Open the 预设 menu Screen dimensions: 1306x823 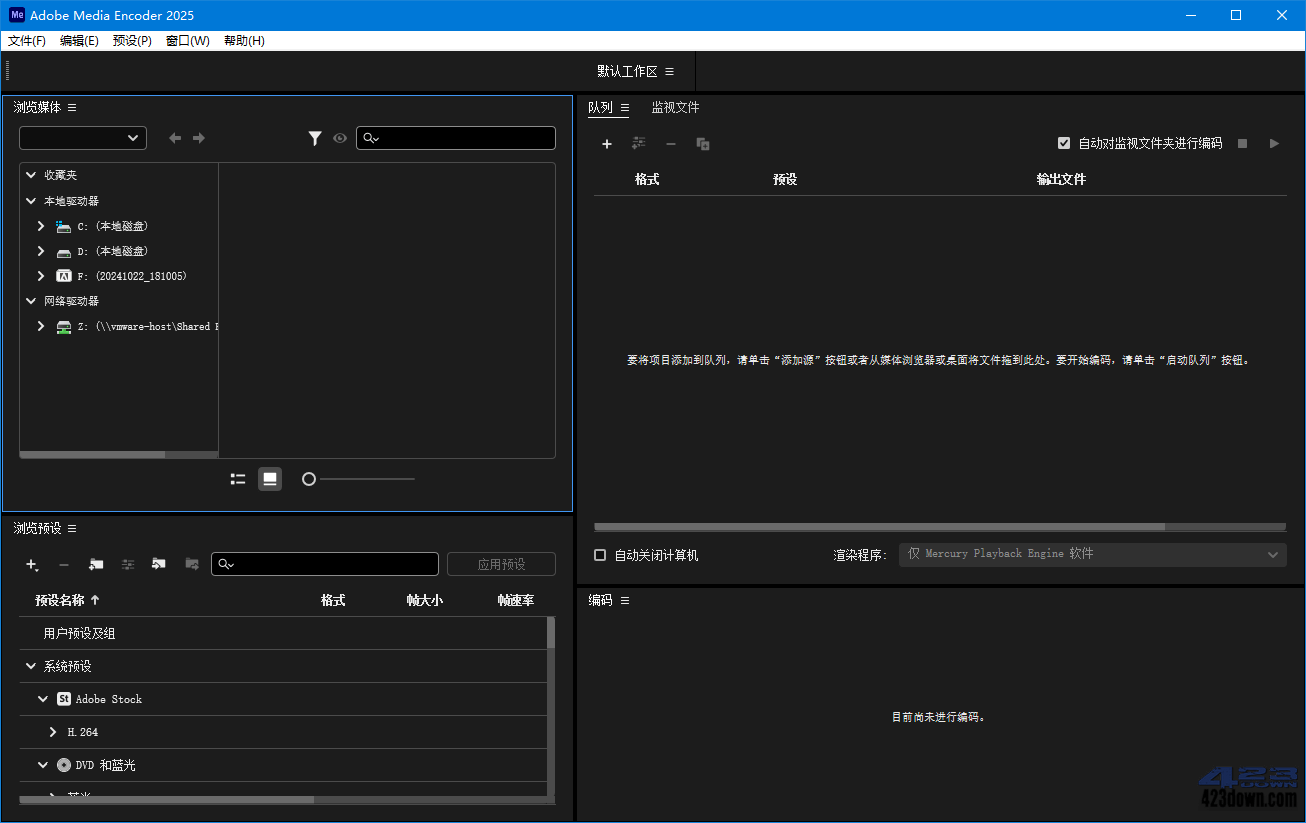click(131, 40)
